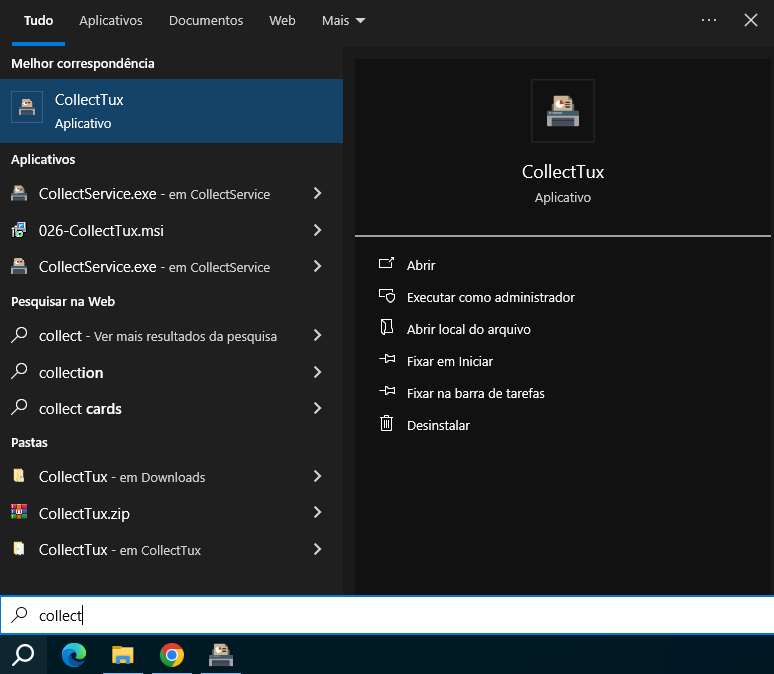Open the CollectTux.zip archive result

(x=84, y=514)
